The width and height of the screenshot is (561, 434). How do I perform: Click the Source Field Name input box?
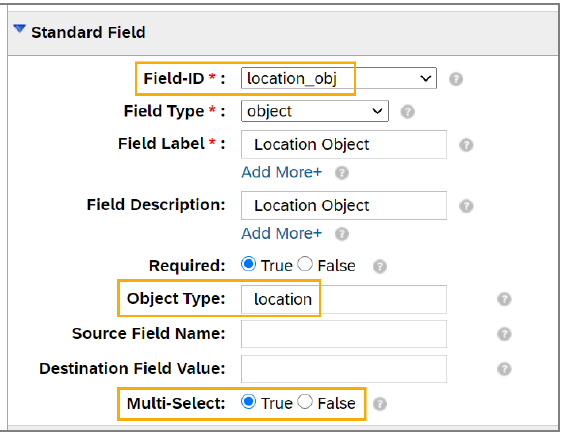point(344,334)
